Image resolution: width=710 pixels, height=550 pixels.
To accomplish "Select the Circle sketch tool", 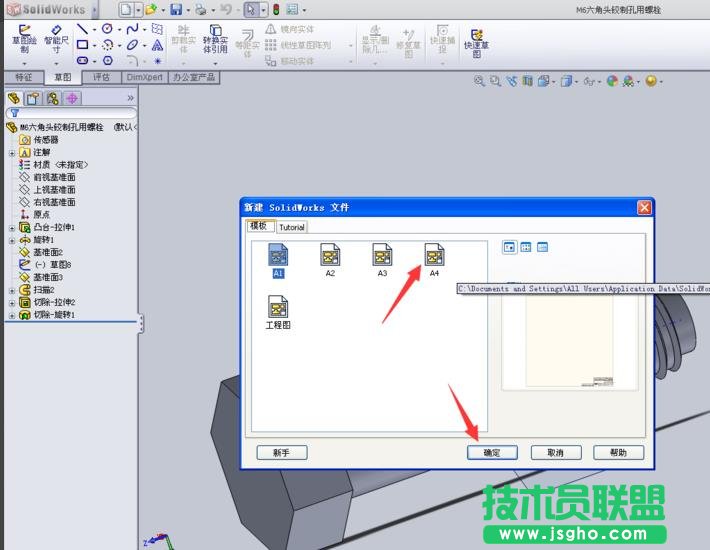I will [107, 29].
